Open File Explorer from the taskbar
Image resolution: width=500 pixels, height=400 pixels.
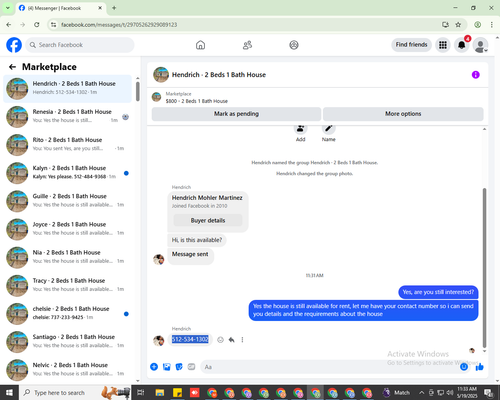pos(160,393)
